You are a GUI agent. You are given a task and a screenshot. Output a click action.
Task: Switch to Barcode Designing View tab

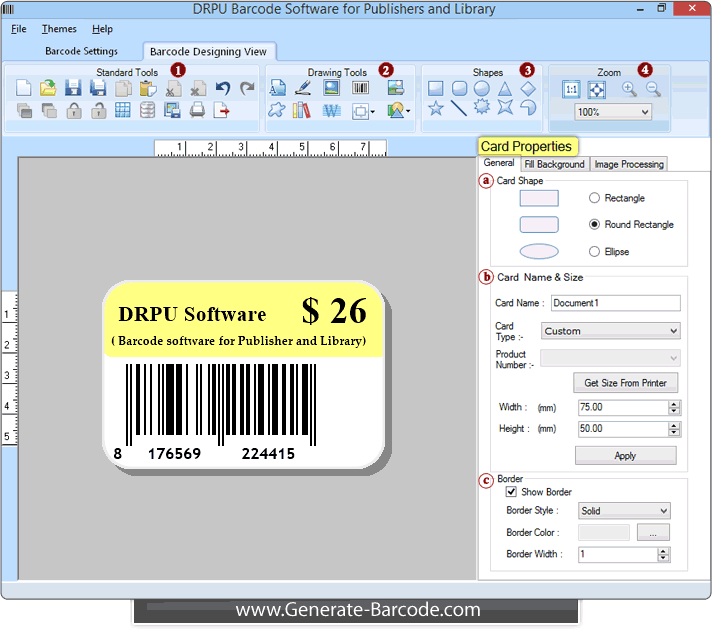pyautogui.click(x=208, y=51)
